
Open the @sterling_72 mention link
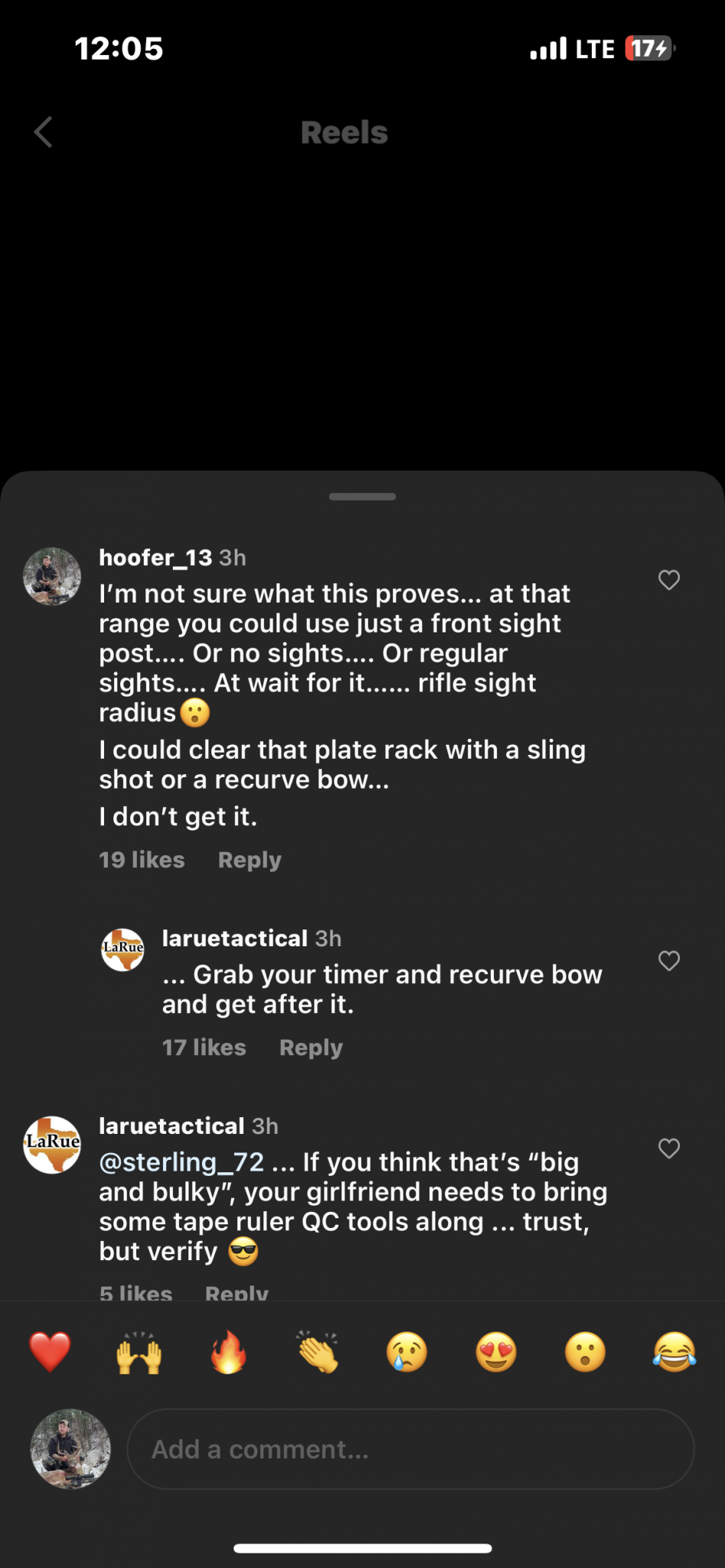181,1162
